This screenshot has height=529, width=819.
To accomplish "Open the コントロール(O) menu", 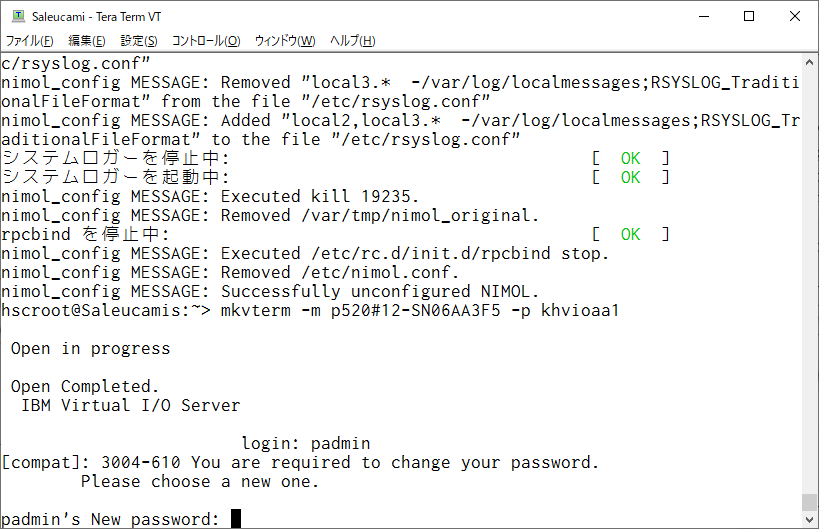I will (x=206, y=41).
